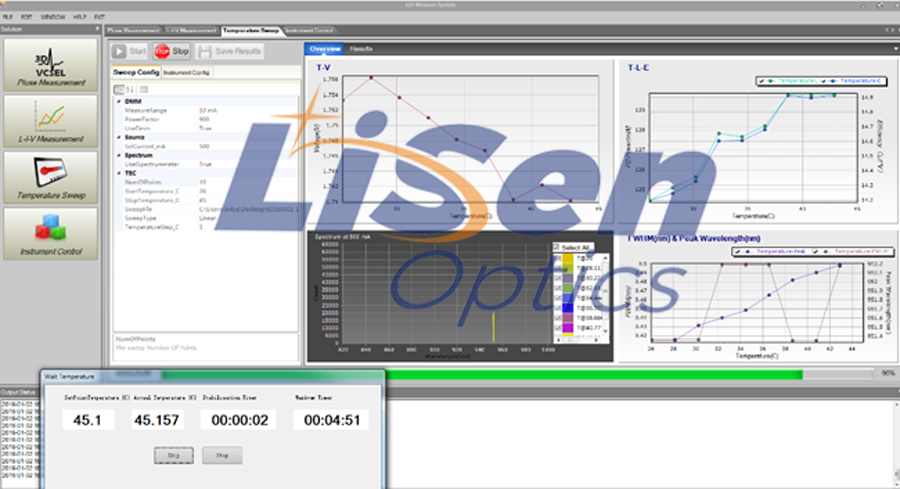Image resolution: width=900 pixels, height=489 pixels.
Task: Click the Save Results floppy icon
Action: (204, 52)
